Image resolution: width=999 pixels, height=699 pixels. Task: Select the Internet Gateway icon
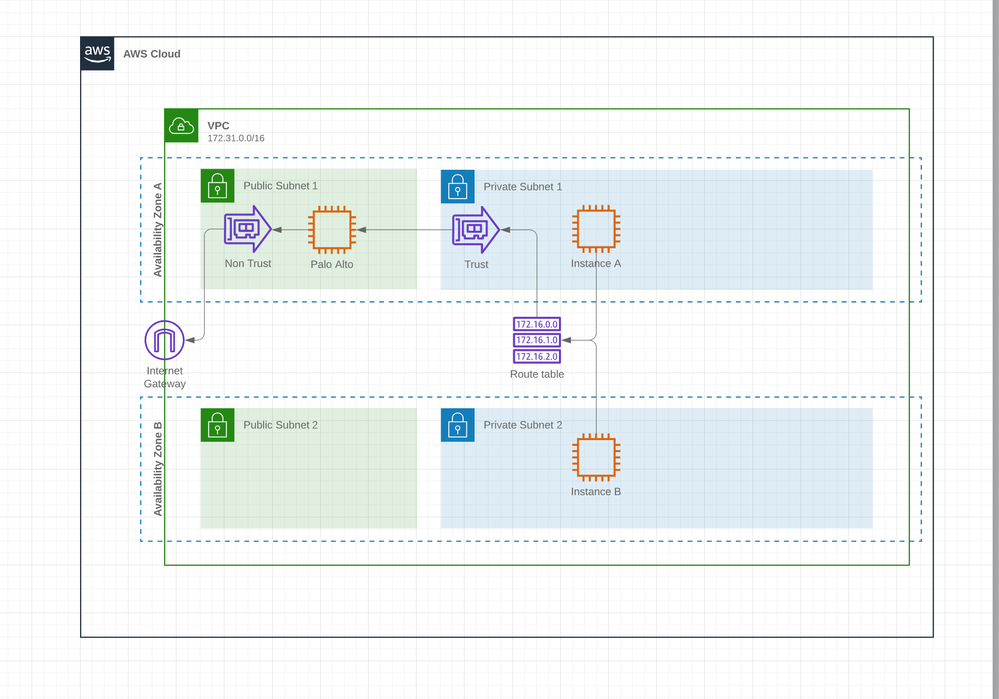[164, 340]
